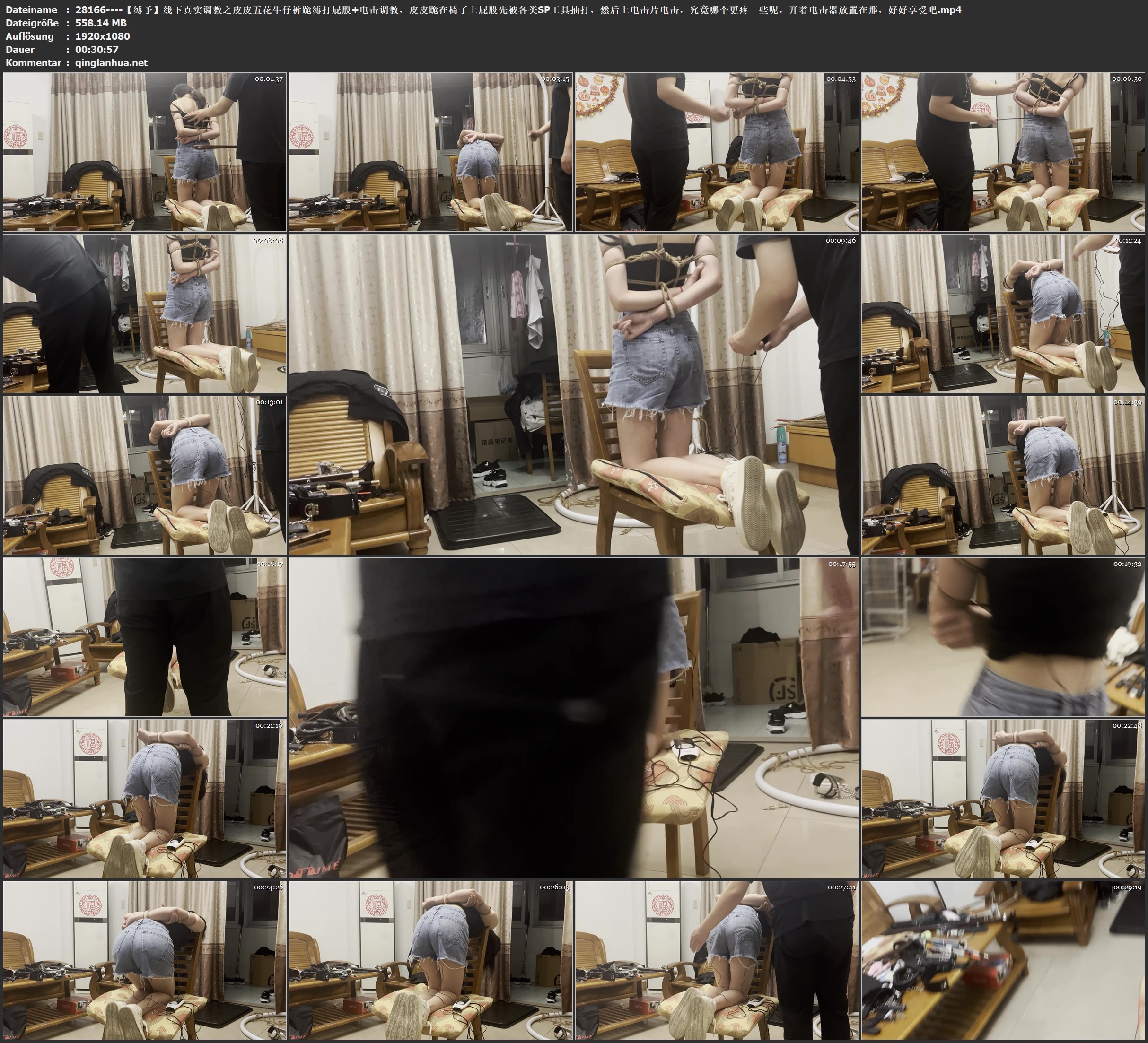The image size is (1148, 1043).
Task: Select the 00:19:32 thumbnail
Action: click(1003, 637)
